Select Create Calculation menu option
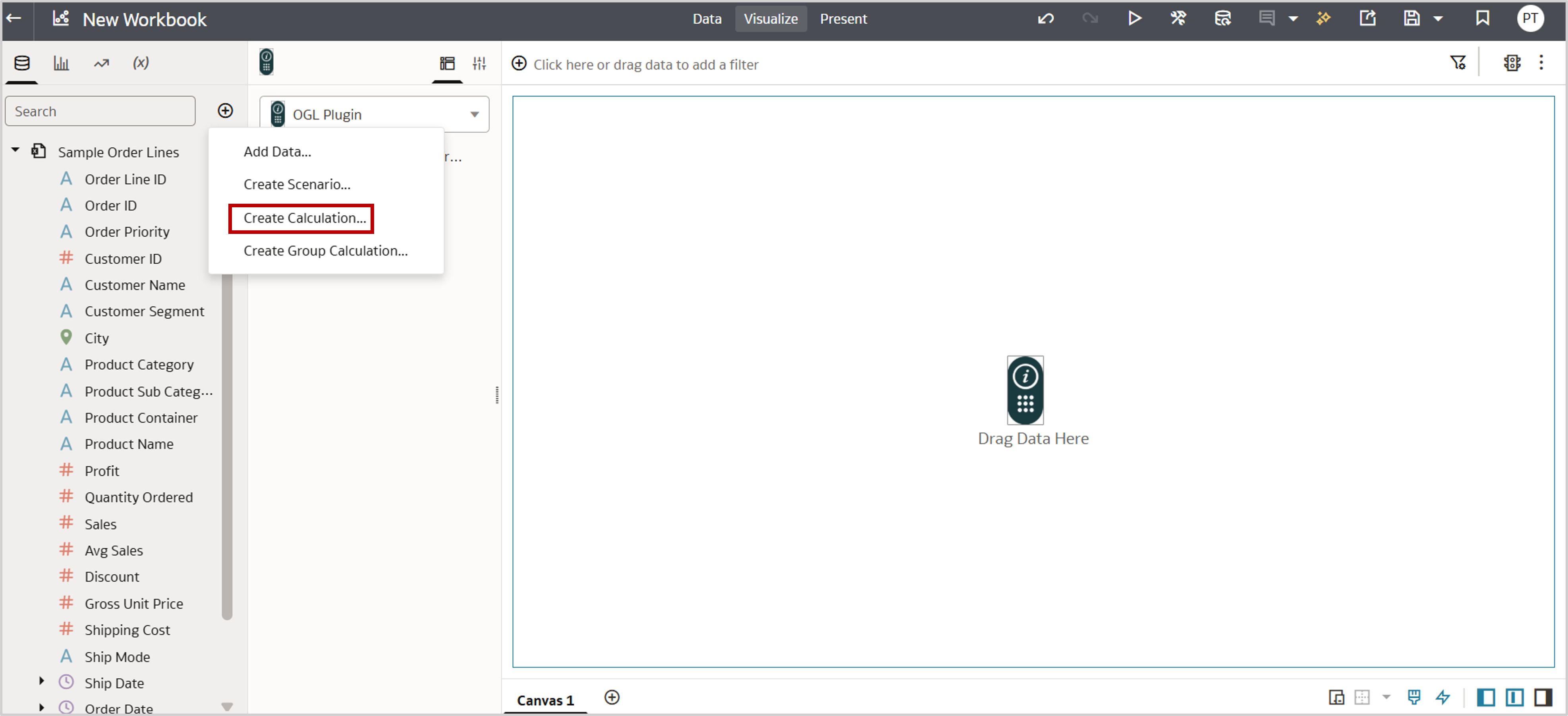This screenshot has width=1568, height=716. click(x=304, y=218)
